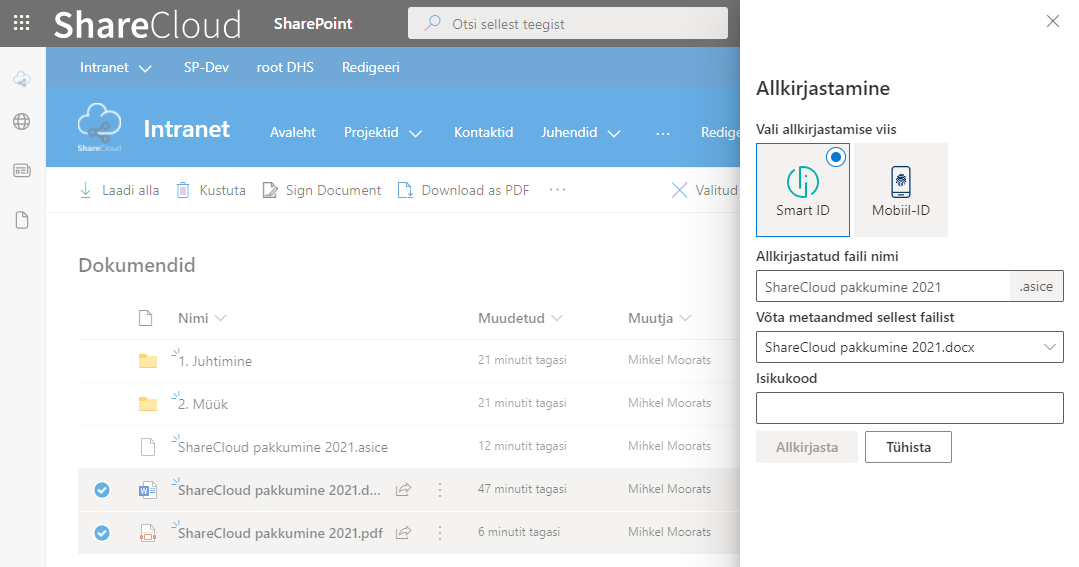Focus the Isikukood input field
The height and width of the screenshot is (567, 1079).
910,408
